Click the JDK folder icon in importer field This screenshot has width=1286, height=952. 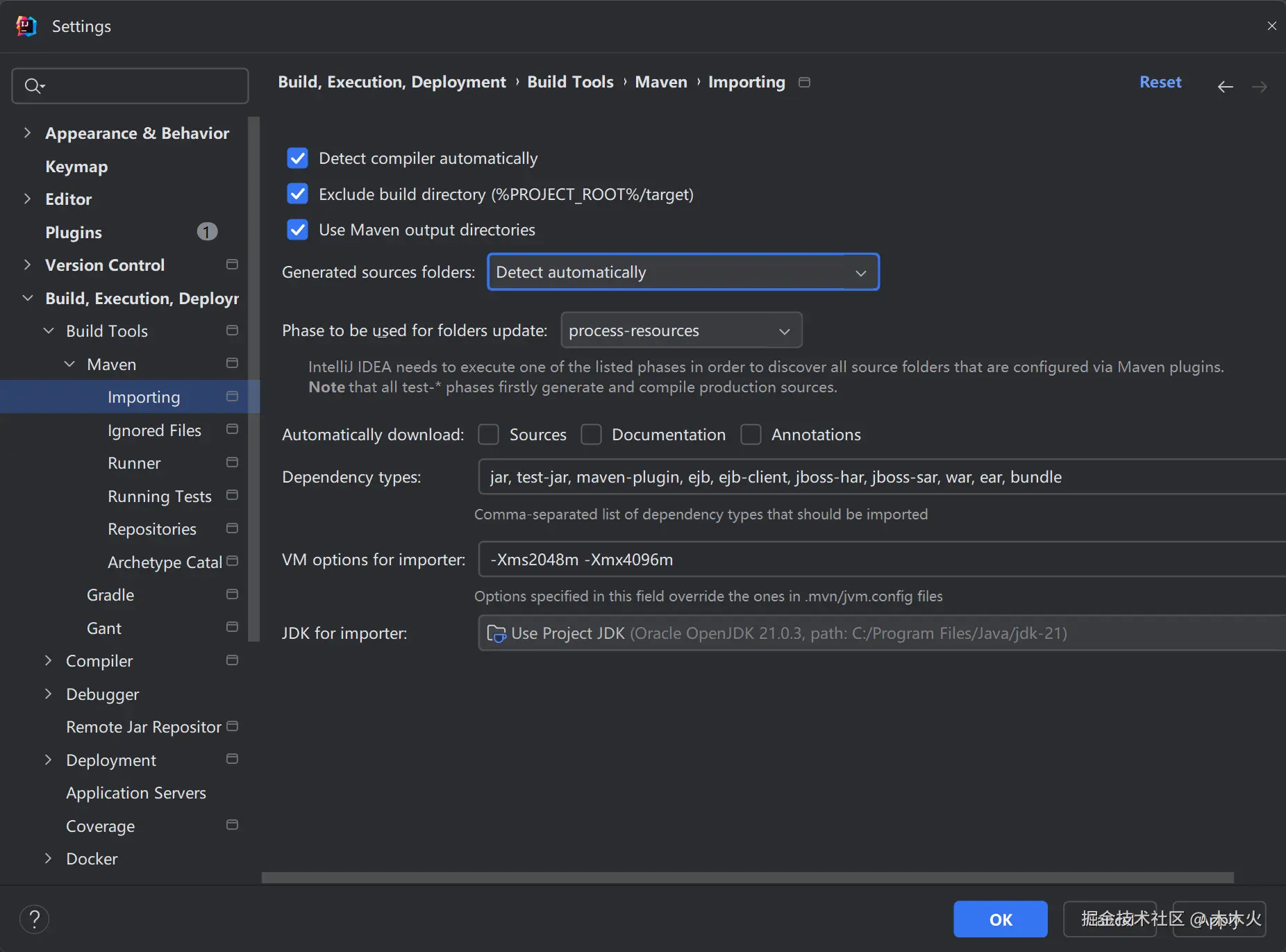[496, 633]
